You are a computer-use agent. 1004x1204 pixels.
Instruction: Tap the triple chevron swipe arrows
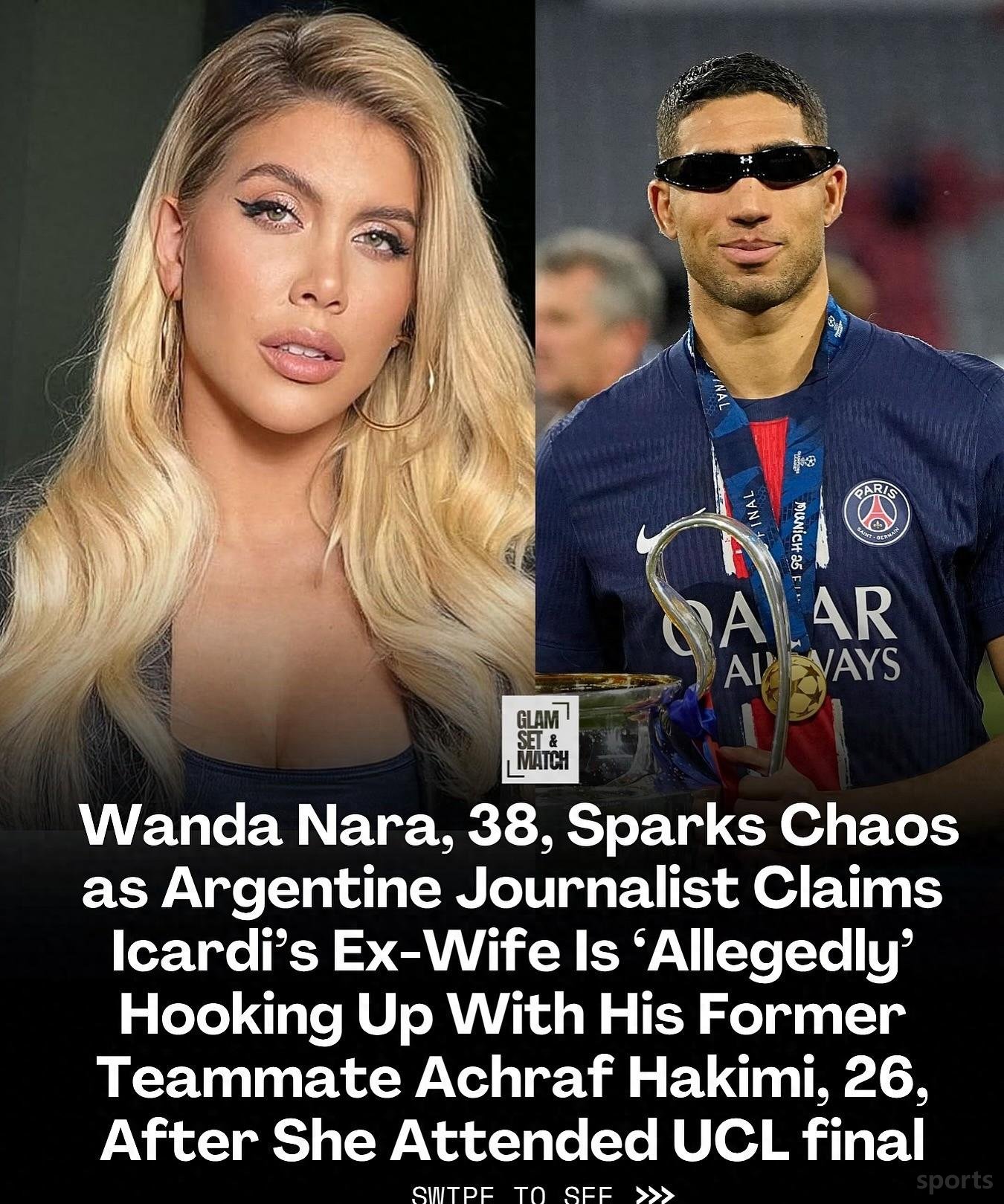tap(656, 1194)
